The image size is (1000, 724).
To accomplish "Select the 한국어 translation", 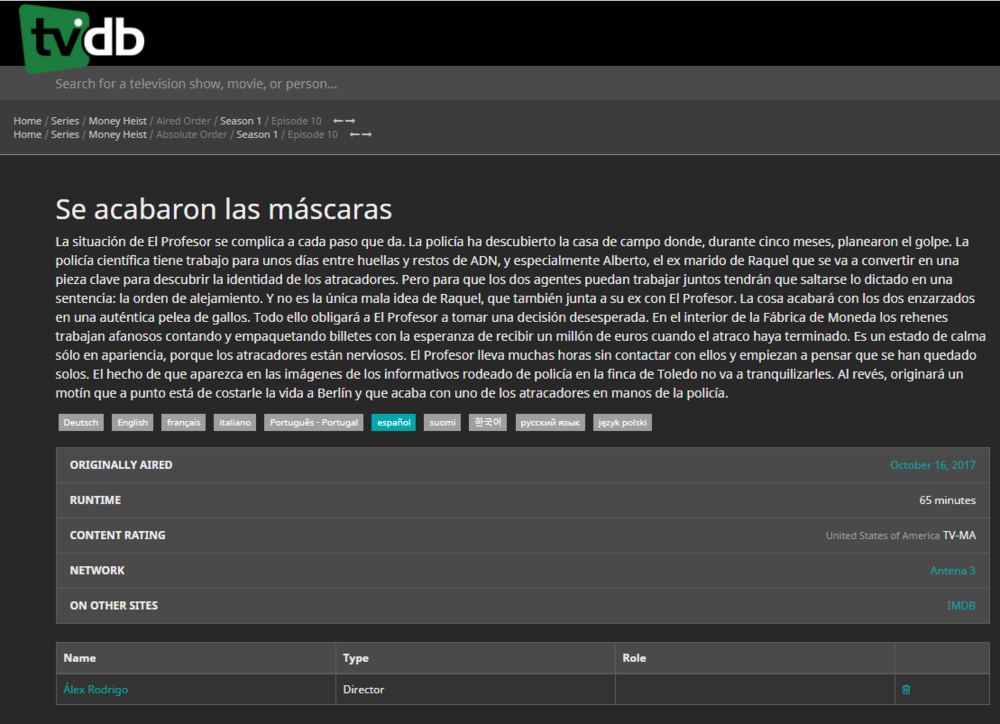I will (x=487, y=422).
